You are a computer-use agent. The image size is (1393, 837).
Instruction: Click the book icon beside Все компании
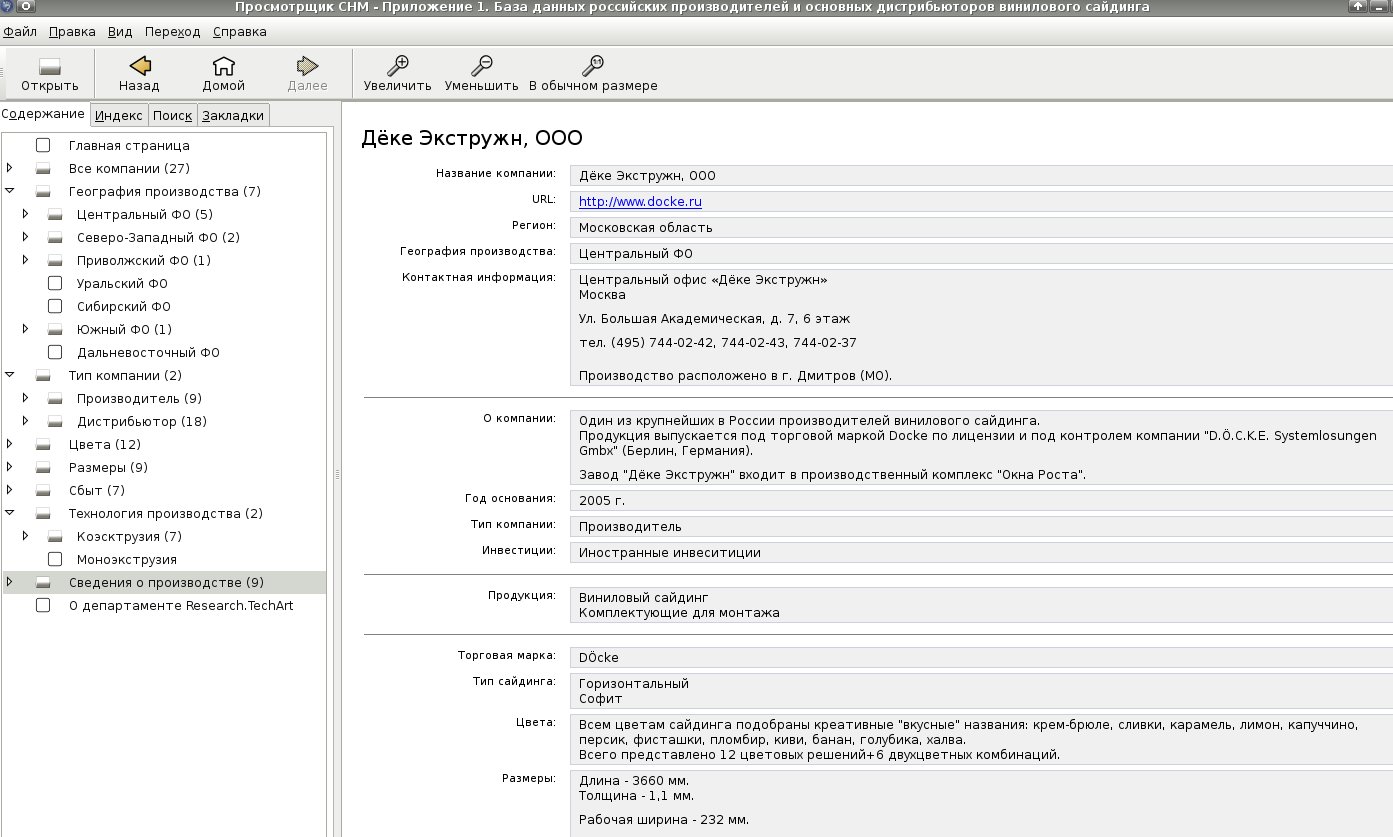point(43,168)
